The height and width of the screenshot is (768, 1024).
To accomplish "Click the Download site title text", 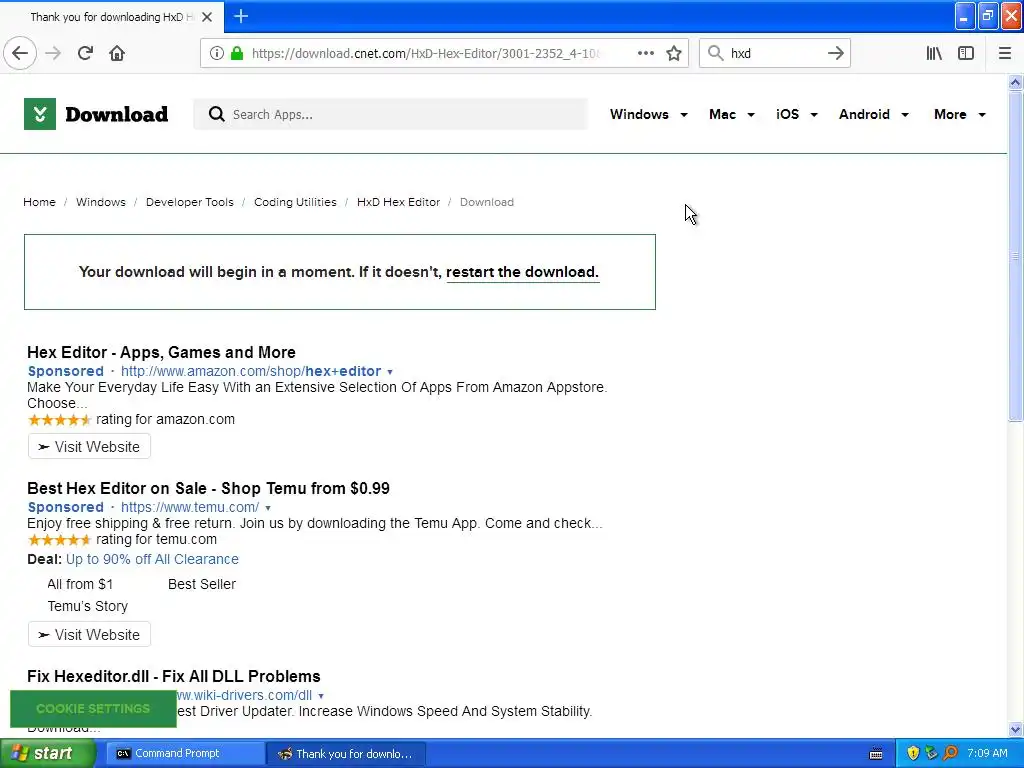I will coord(116,114).
